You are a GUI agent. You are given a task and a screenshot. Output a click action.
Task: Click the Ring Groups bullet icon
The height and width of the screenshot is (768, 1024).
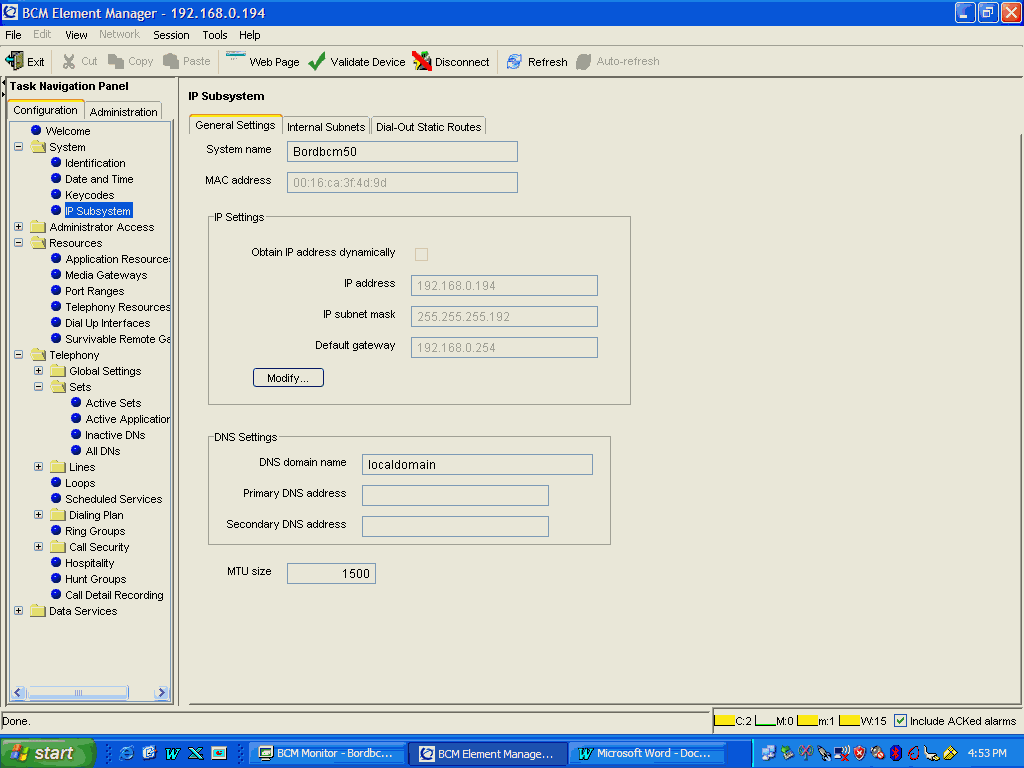coord(56,531)
